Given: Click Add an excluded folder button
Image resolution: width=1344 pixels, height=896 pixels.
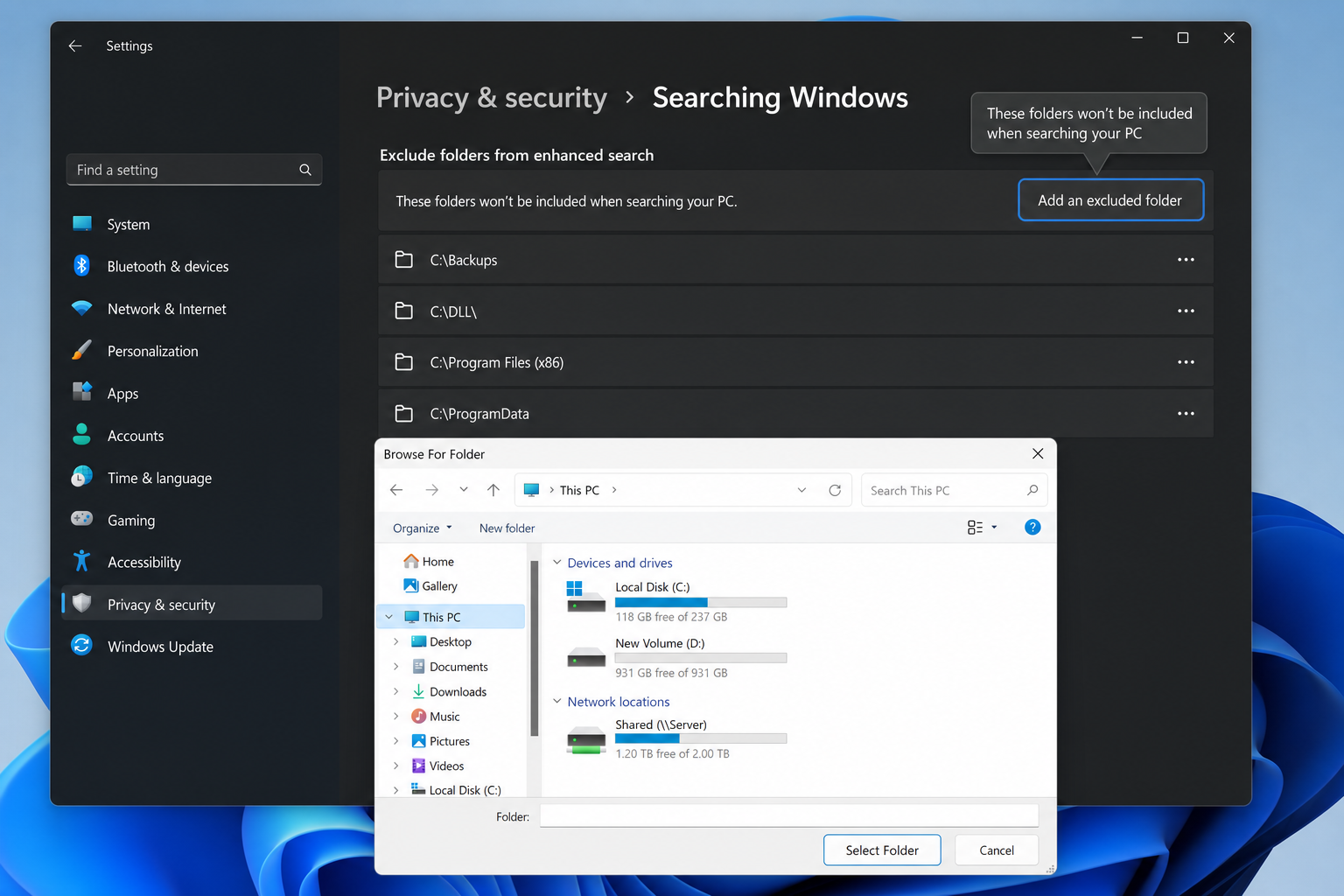Looking at the screenshot, I should [1111, 200].
